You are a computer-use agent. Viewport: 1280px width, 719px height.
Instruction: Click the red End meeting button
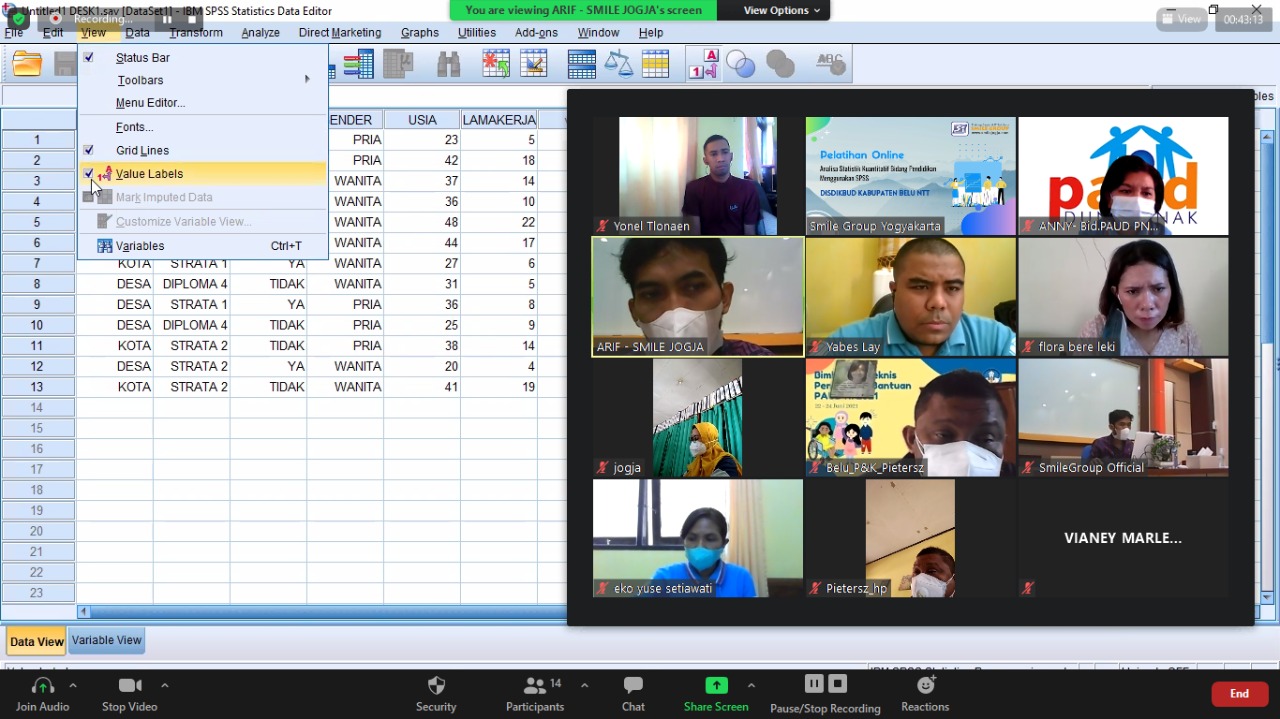click(x=1239, y=694)
